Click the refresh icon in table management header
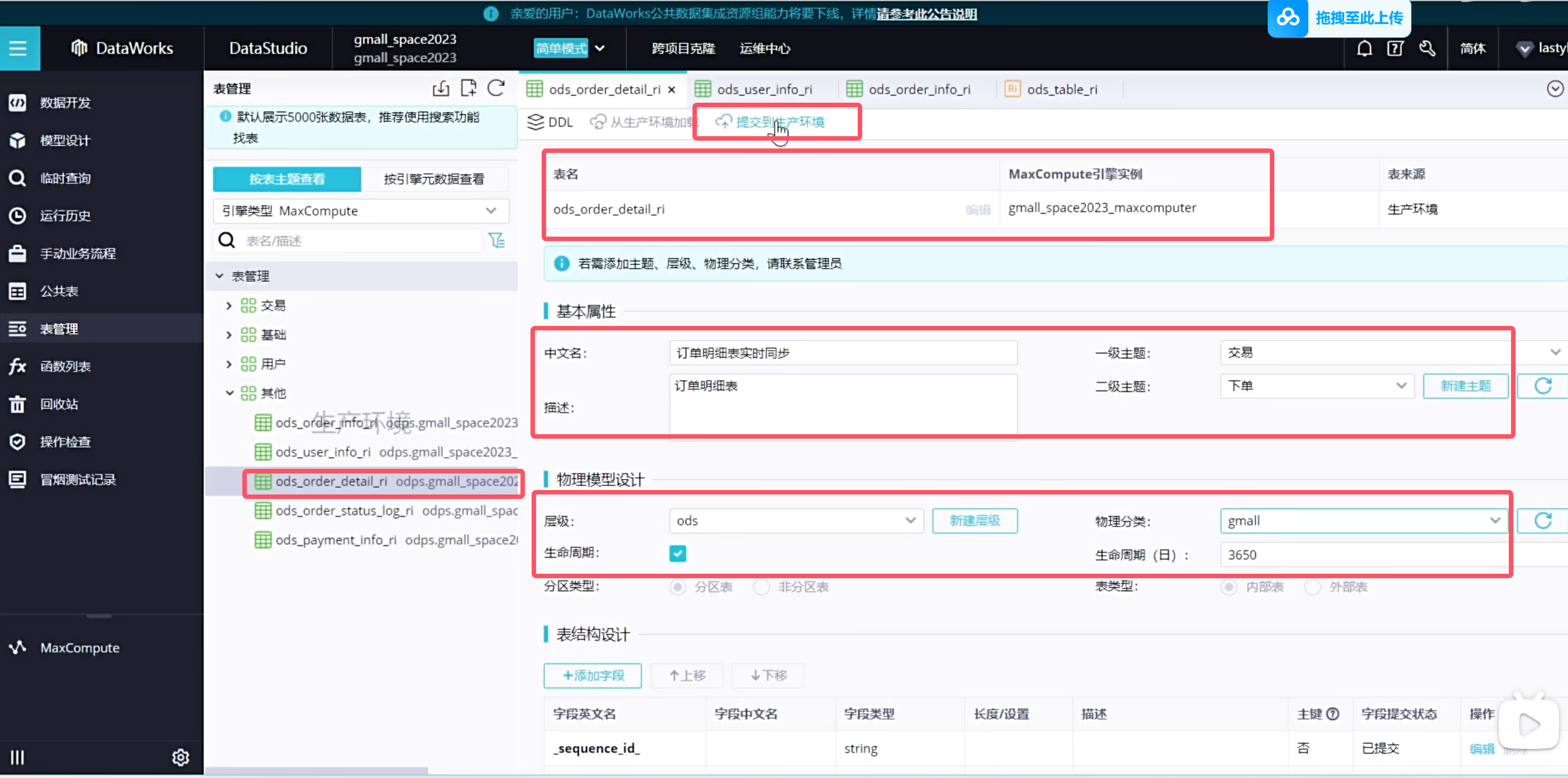Viewport: 1568px width, 778px height. [x=496, y=89]
